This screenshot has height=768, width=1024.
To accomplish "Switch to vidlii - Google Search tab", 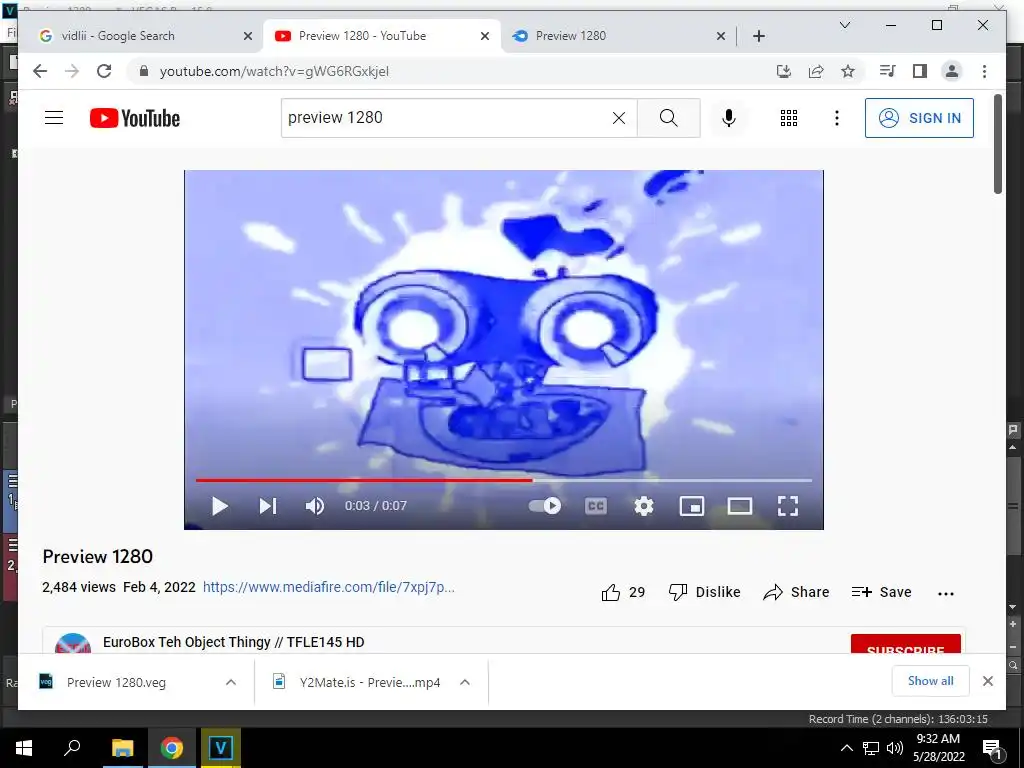I will [140, 36].
